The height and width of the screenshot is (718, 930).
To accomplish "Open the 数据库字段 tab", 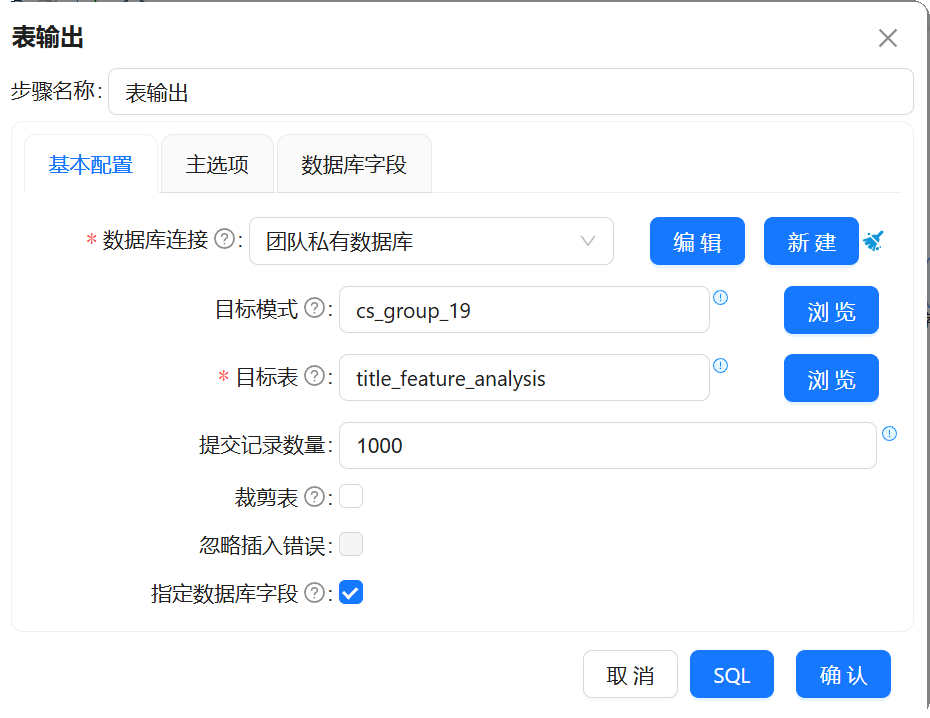I will (354, 164).
